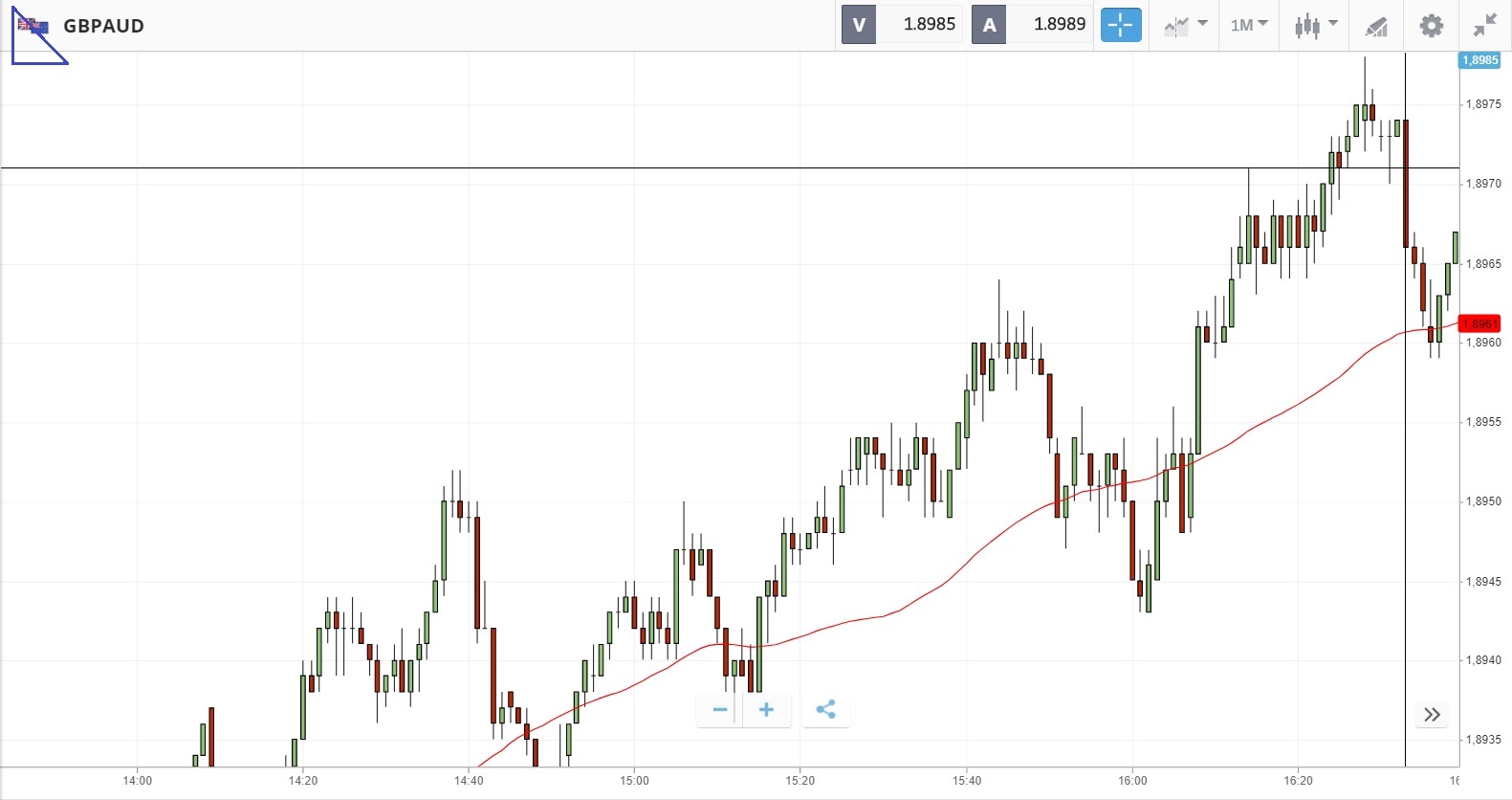
Task: Open the indicators comparison dropdown
Action: (x=1186, y=26)
